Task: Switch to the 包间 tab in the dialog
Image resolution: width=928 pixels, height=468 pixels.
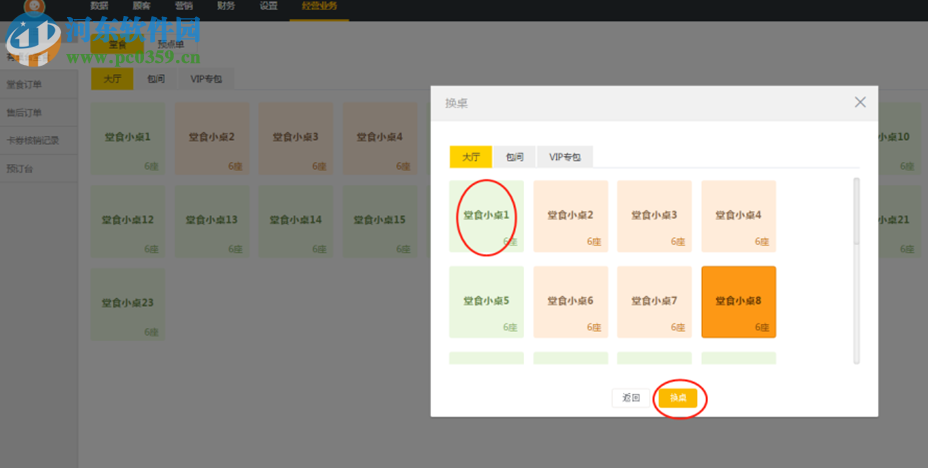Action: click(514, 157)
